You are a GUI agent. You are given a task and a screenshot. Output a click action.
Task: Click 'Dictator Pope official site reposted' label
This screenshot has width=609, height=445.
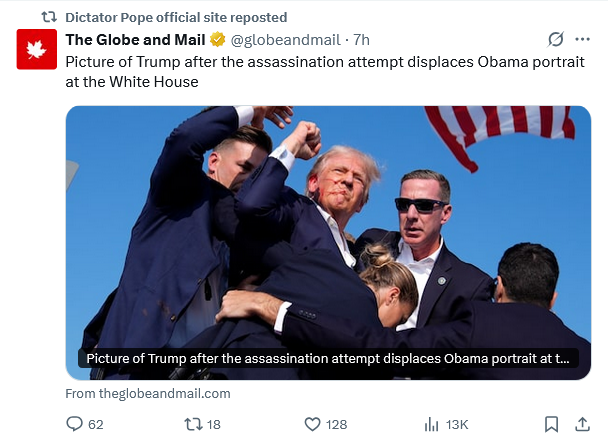175,17
